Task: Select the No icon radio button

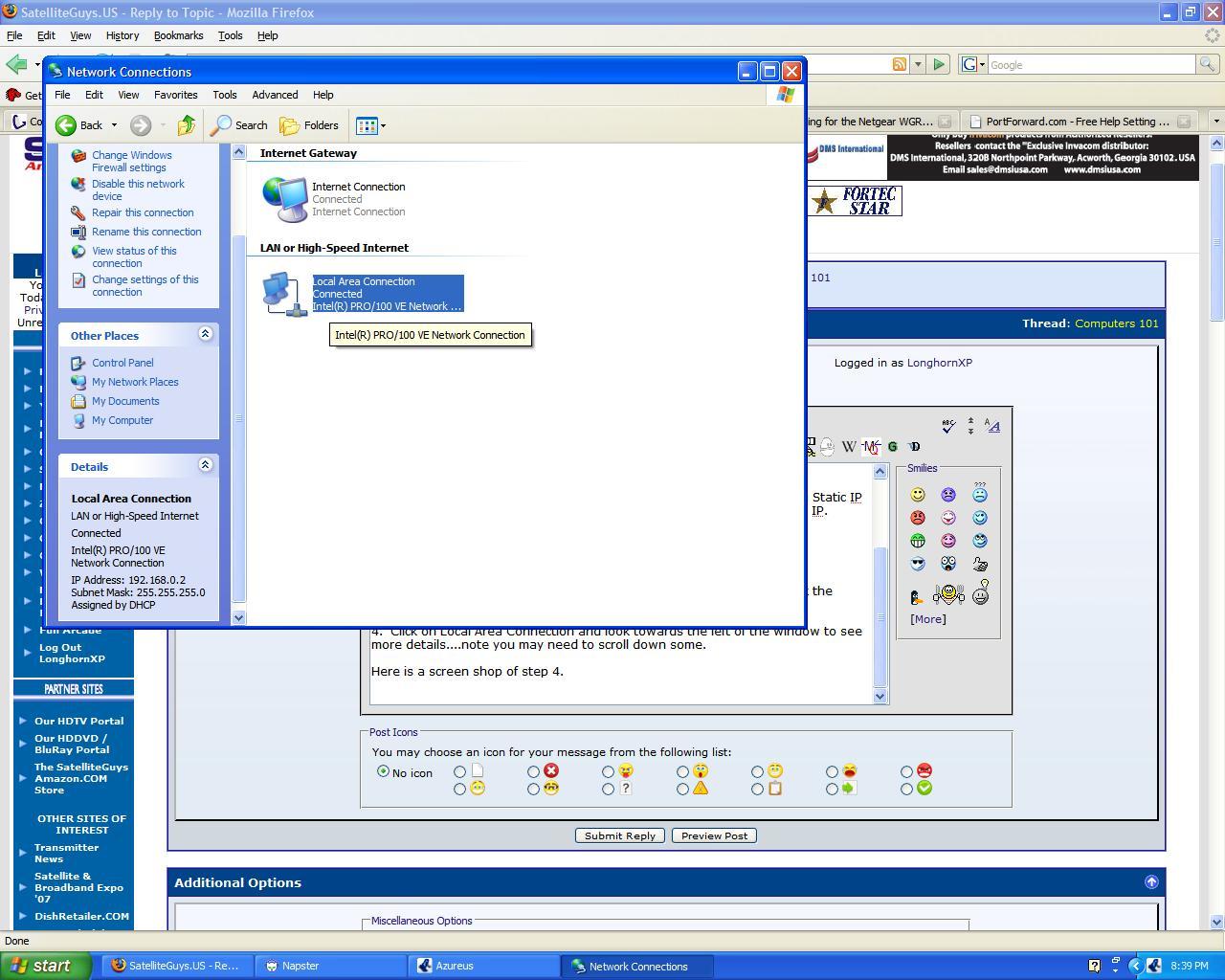Action: [384, 771]
